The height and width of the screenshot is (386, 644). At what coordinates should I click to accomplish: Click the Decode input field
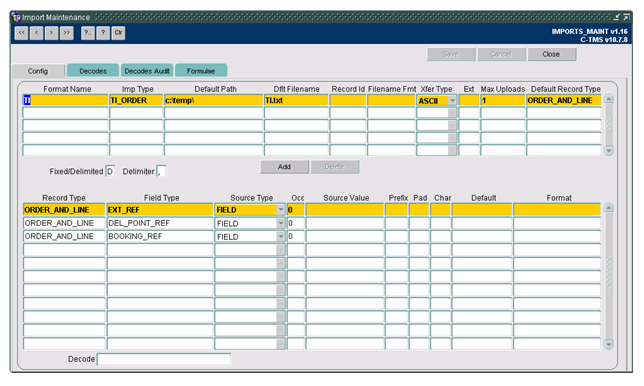[164, 359]
